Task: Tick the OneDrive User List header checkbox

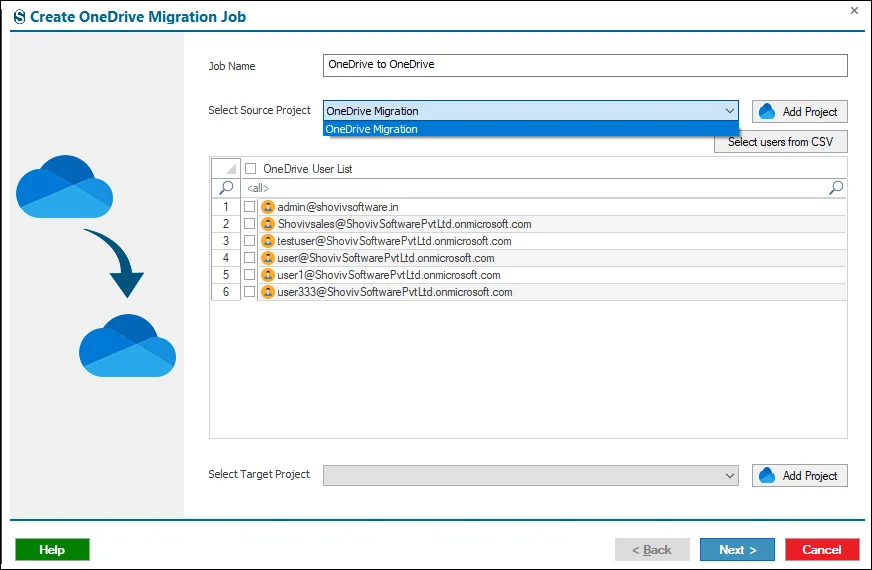Action: [x=251, y=168]
